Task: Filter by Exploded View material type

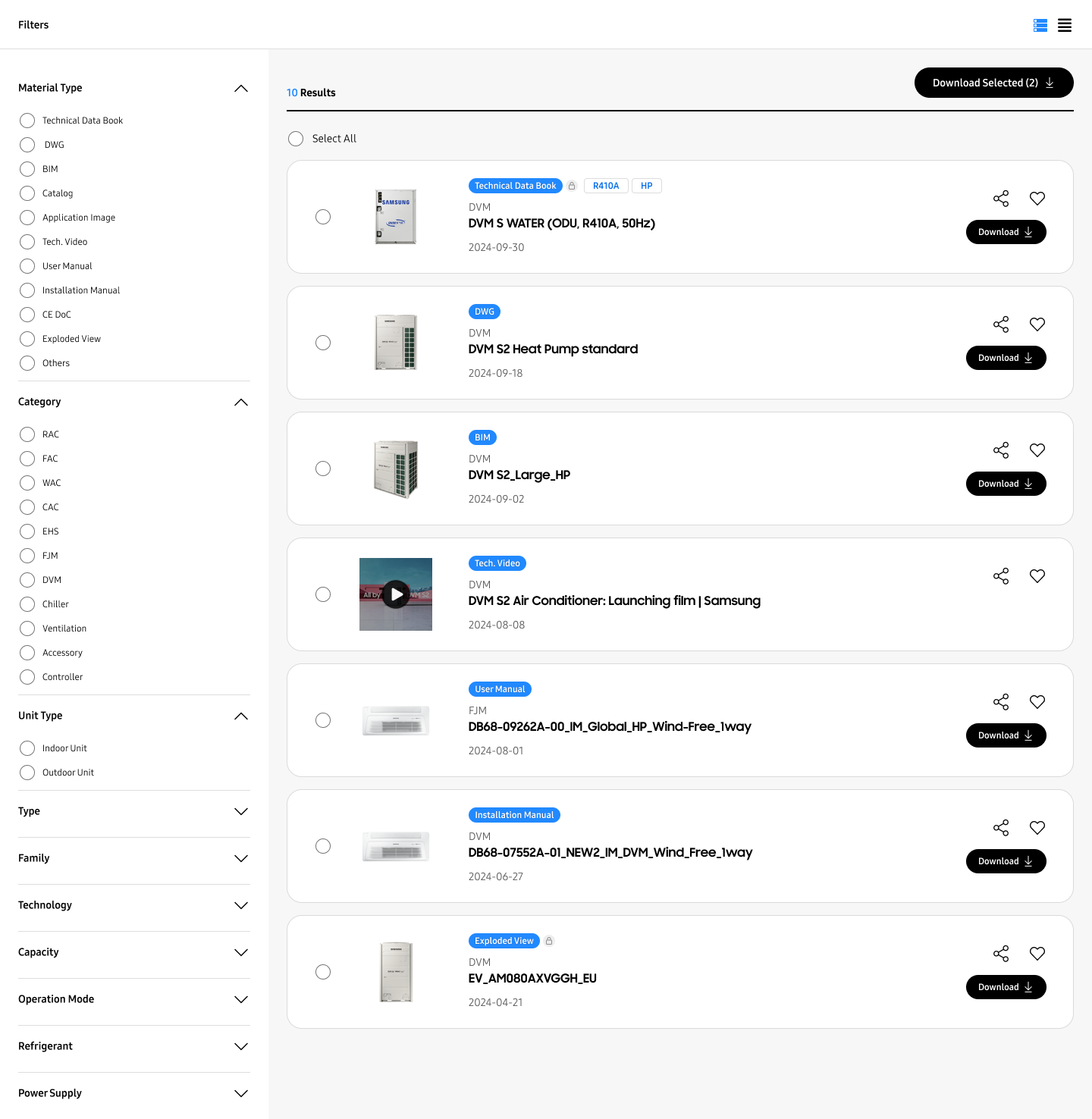Action: tap(27, 339)
